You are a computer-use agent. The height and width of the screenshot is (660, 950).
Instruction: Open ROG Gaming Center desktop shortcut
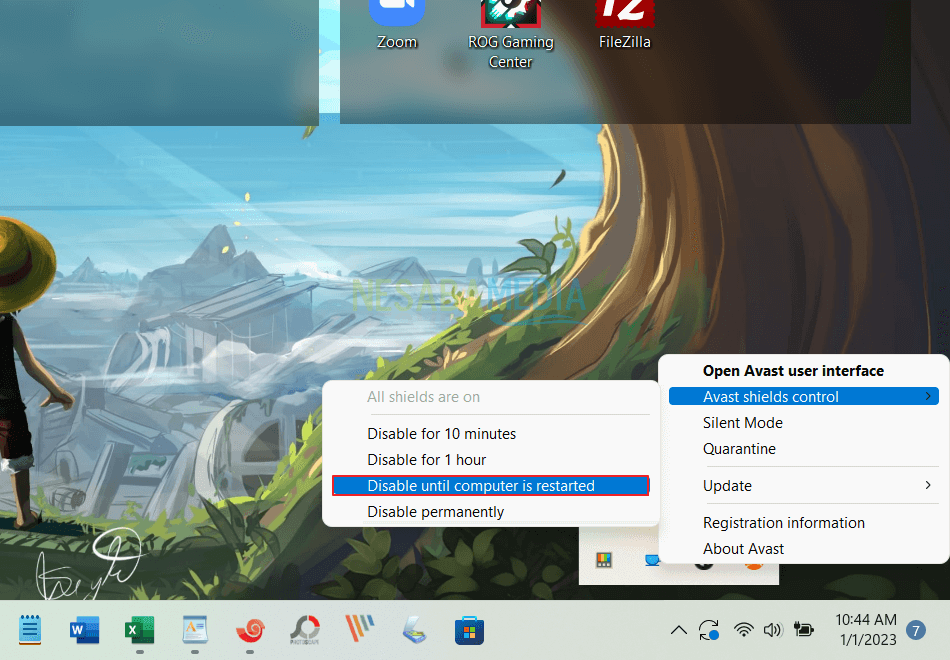(511, 35)
